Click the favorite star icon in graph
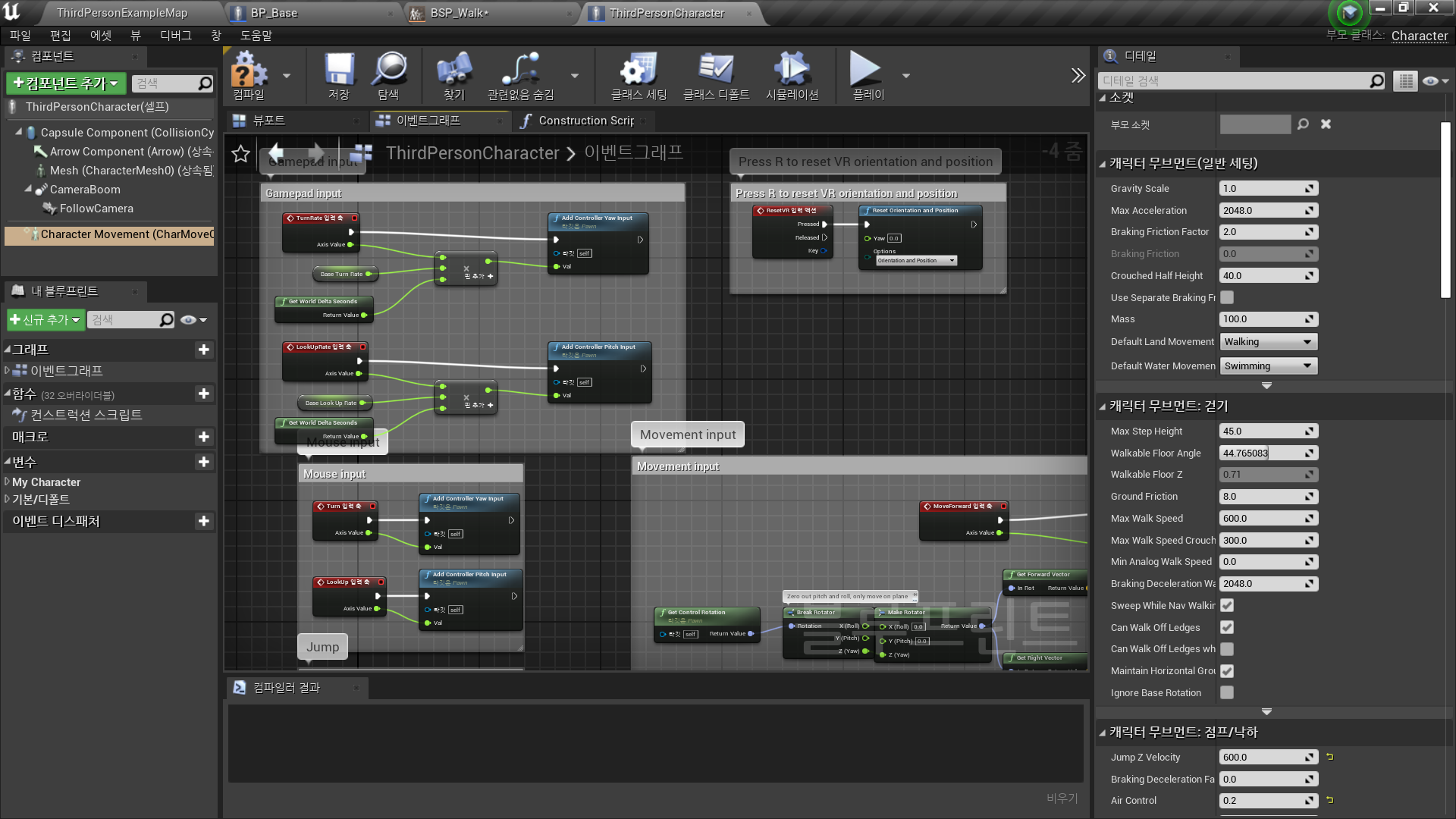This screenshot has height=819, width=1456. click(x=240, y=154)
